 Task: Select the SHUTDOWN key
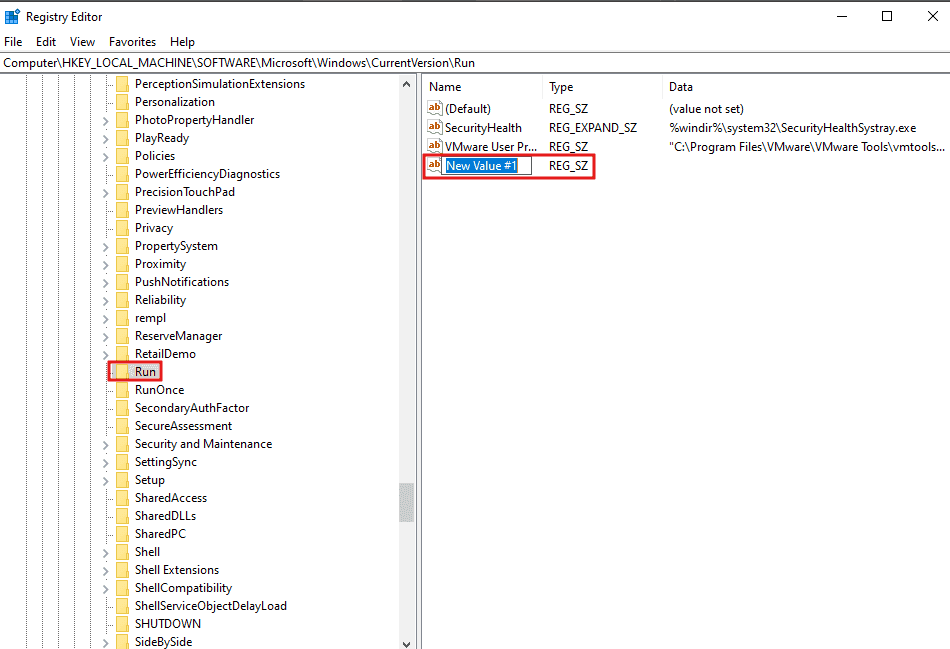[168, 624]
